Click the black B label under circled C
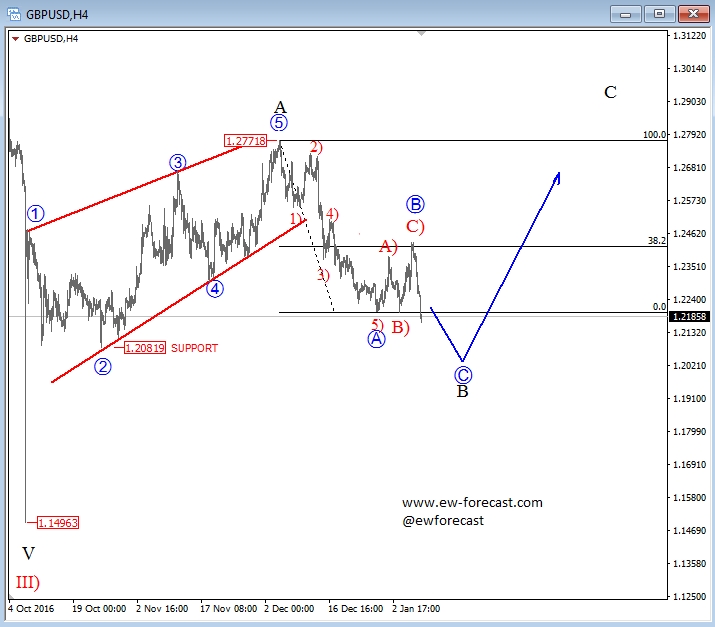The image size is (715, 627). click(462, 391)
